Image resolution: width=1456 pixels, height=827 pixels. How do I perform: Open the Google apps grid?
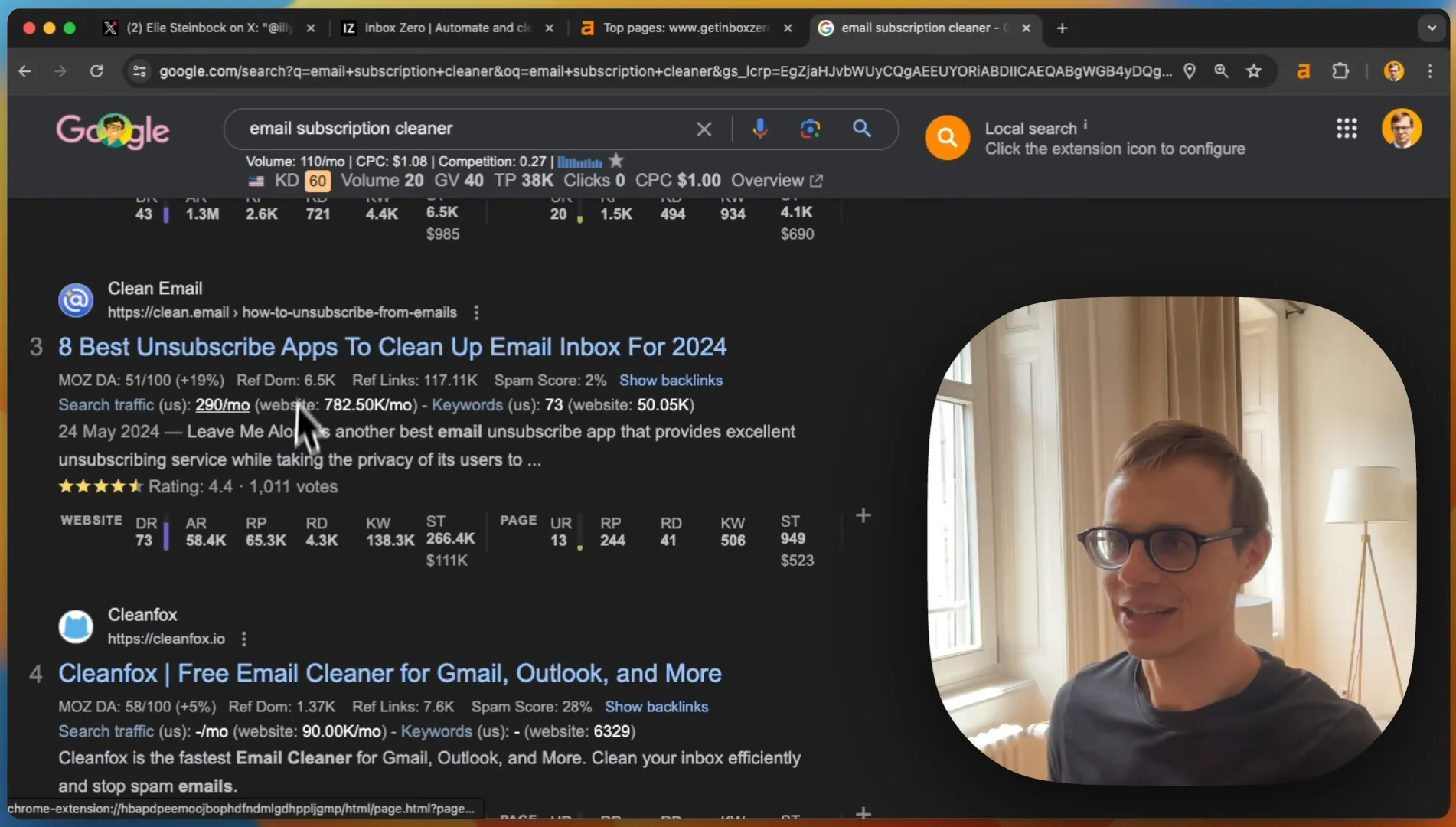[1347, 129]
